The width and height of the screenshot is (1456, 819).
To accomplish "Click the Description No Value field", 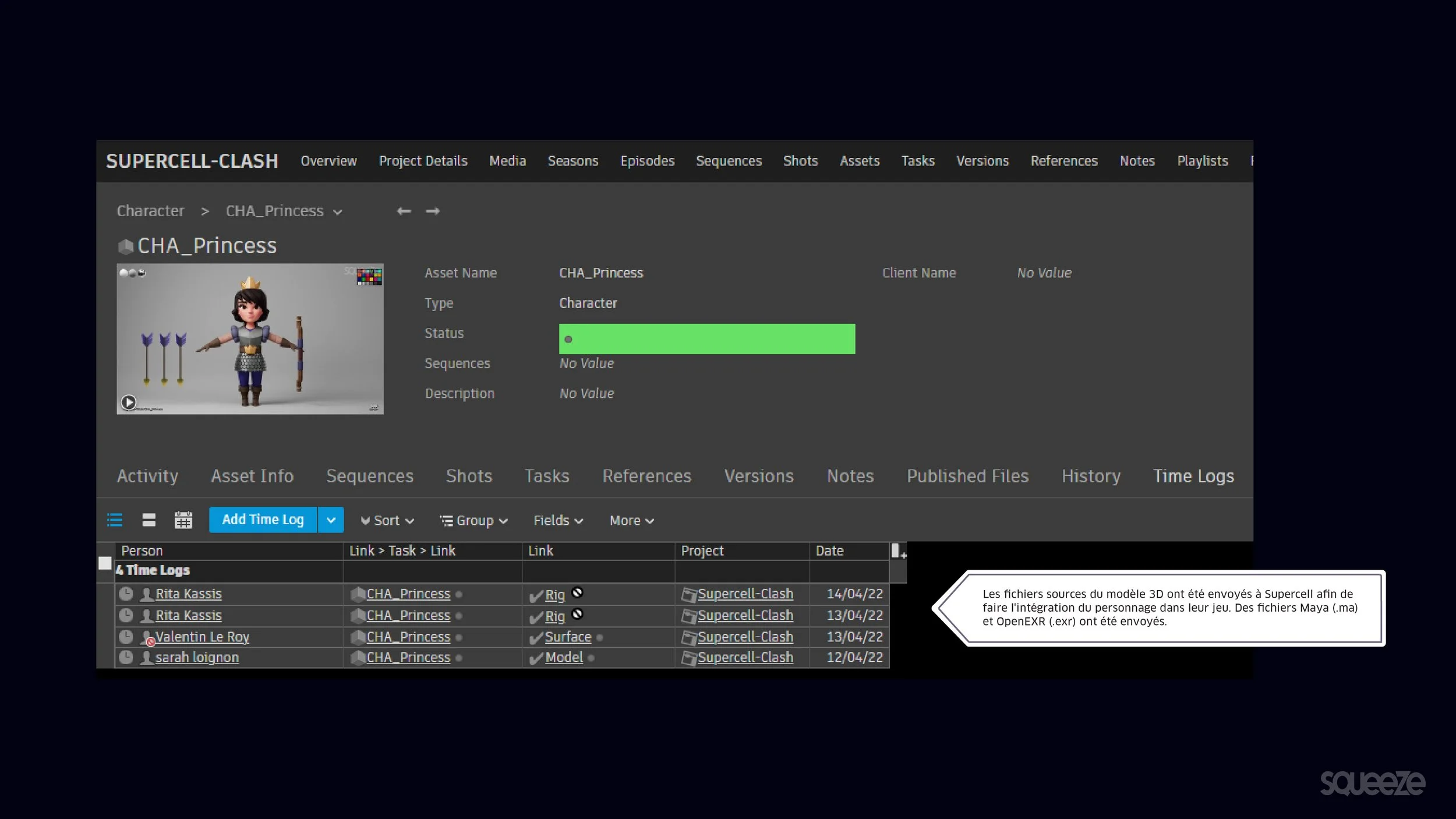I will [x=587, y=393].
